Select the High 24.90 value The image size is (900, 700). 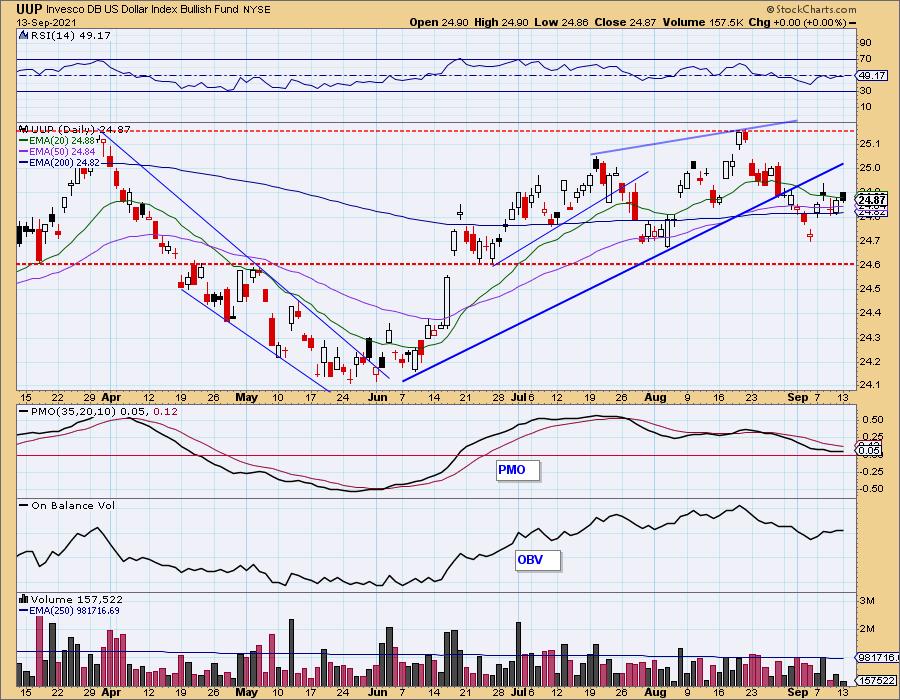point(501,22)
